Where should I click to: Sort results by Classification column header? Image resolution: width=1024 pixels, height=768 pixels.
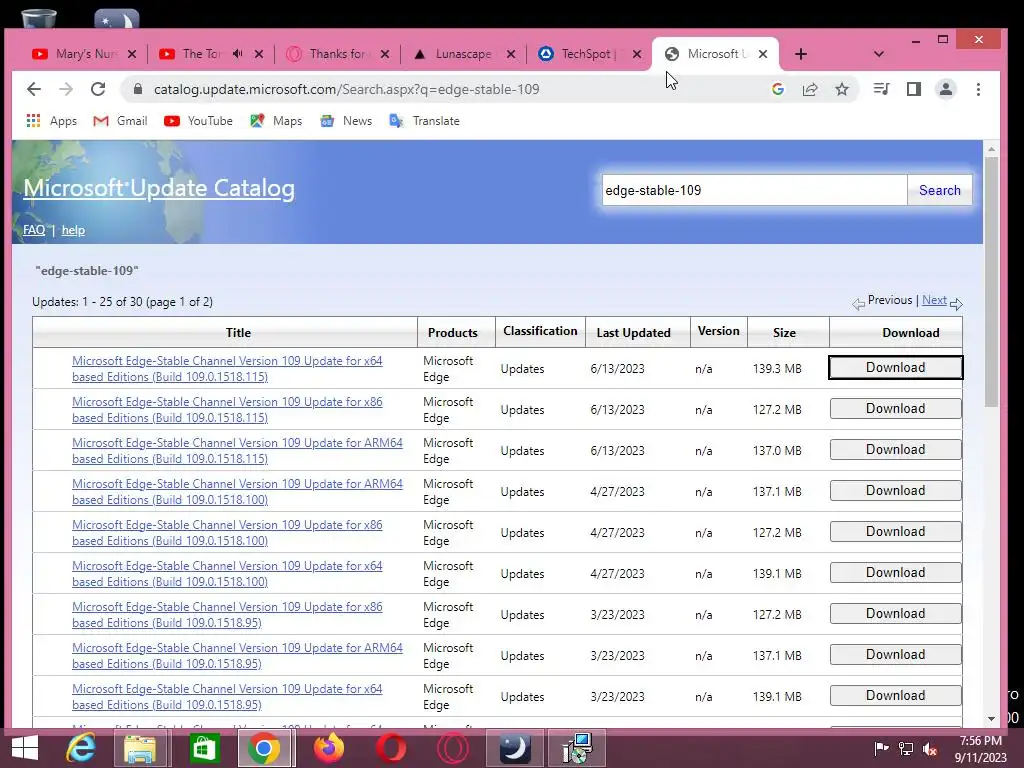540,331
